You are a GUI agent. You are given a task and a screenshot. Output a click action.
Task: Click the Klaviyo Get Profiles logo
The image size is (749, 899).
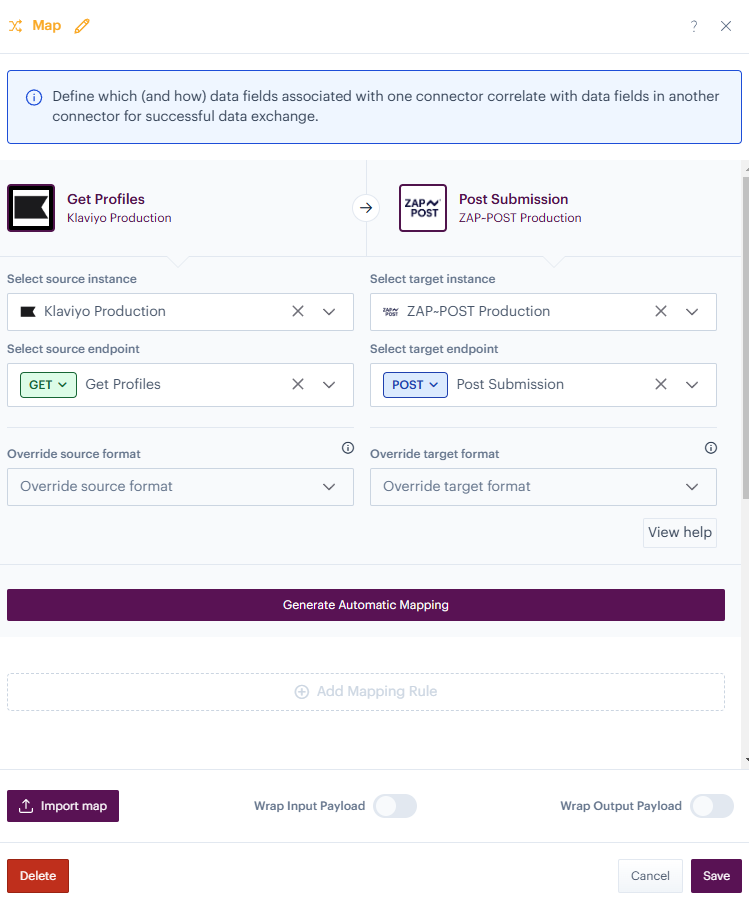[31, 208]
